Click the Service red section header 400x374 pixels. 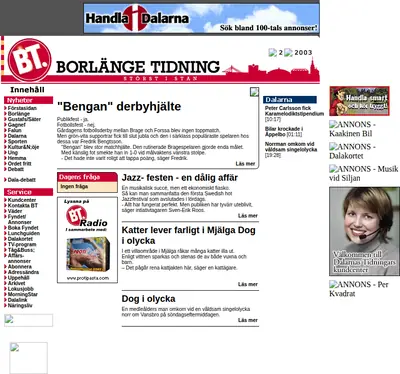28,192
